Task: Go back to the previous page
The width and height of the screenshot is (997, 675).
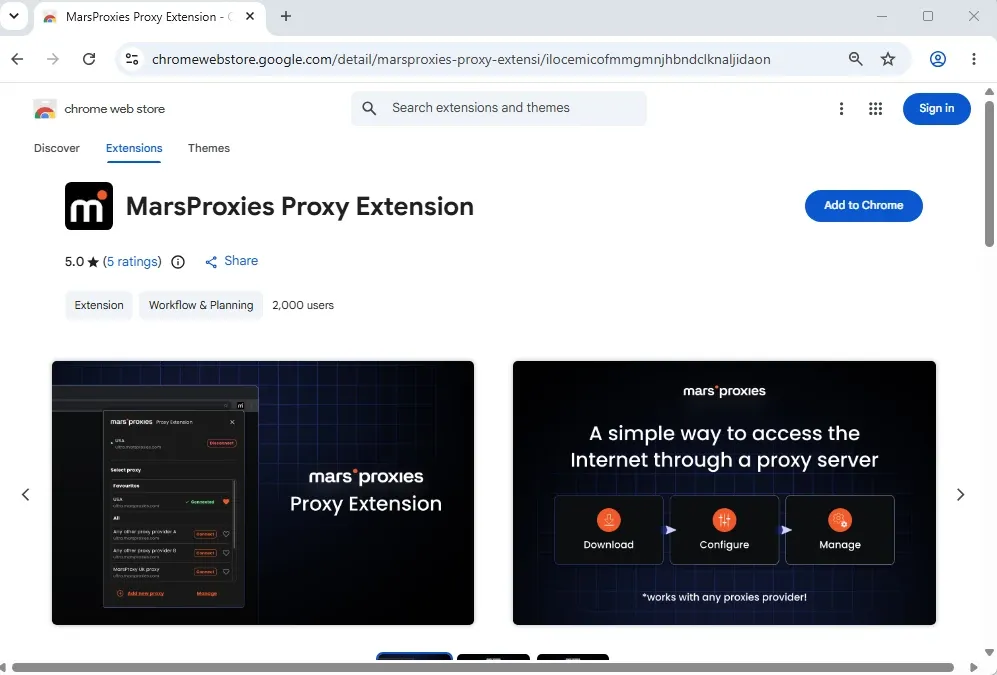Action: [x=17, y=59]
